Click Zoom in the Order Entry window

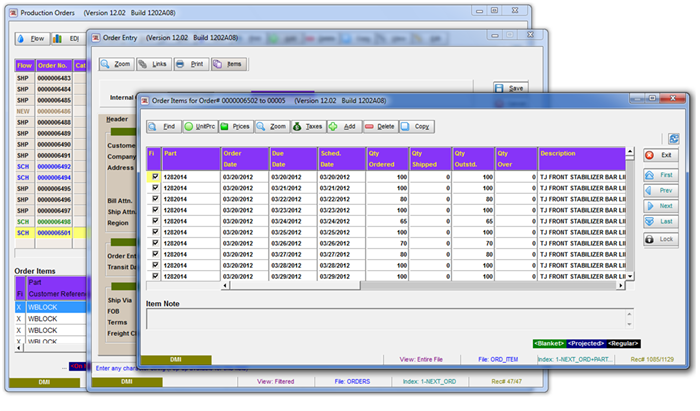(x=117, y=64)
